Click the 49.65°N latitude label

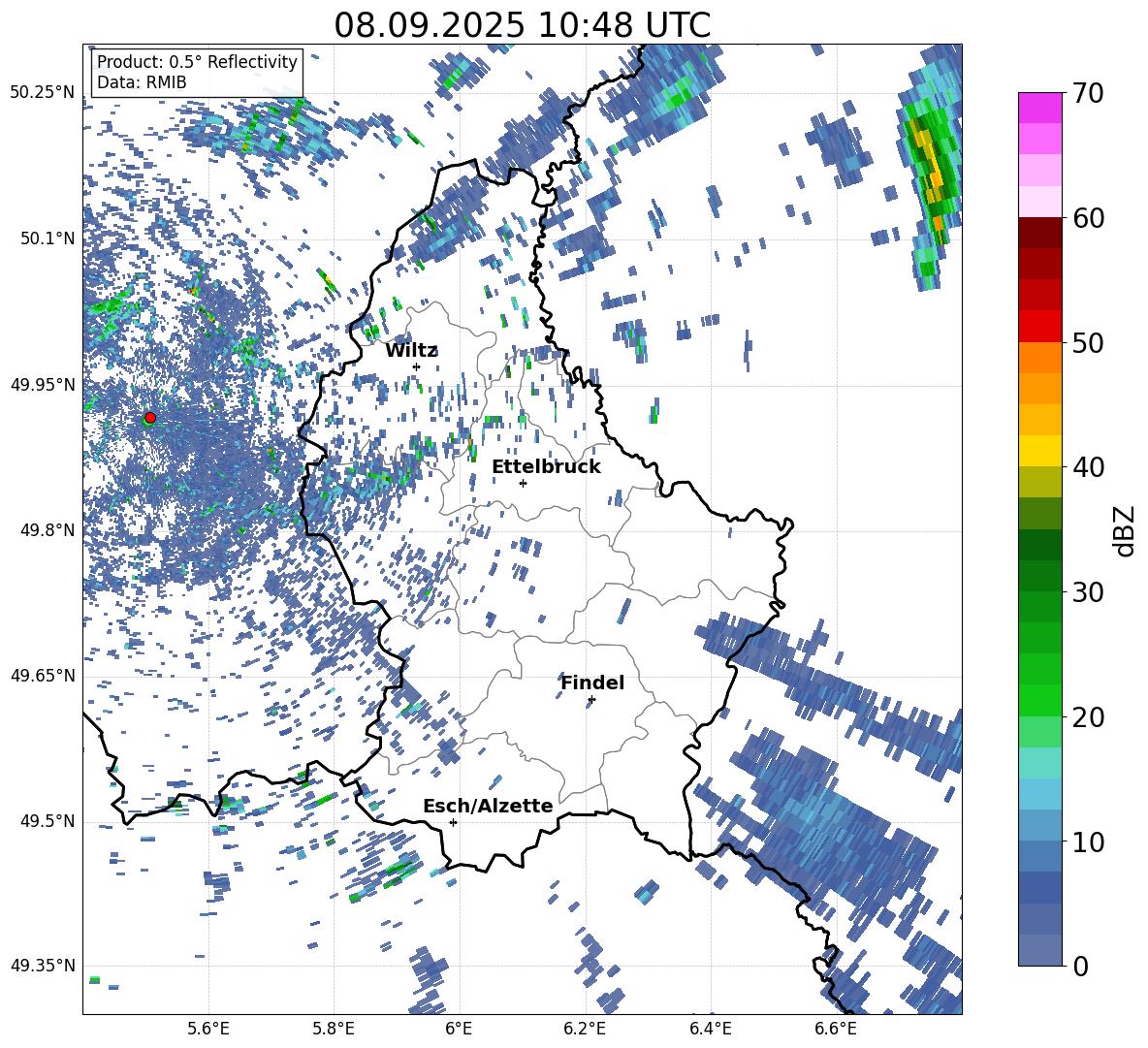click(x=43, y=676)
